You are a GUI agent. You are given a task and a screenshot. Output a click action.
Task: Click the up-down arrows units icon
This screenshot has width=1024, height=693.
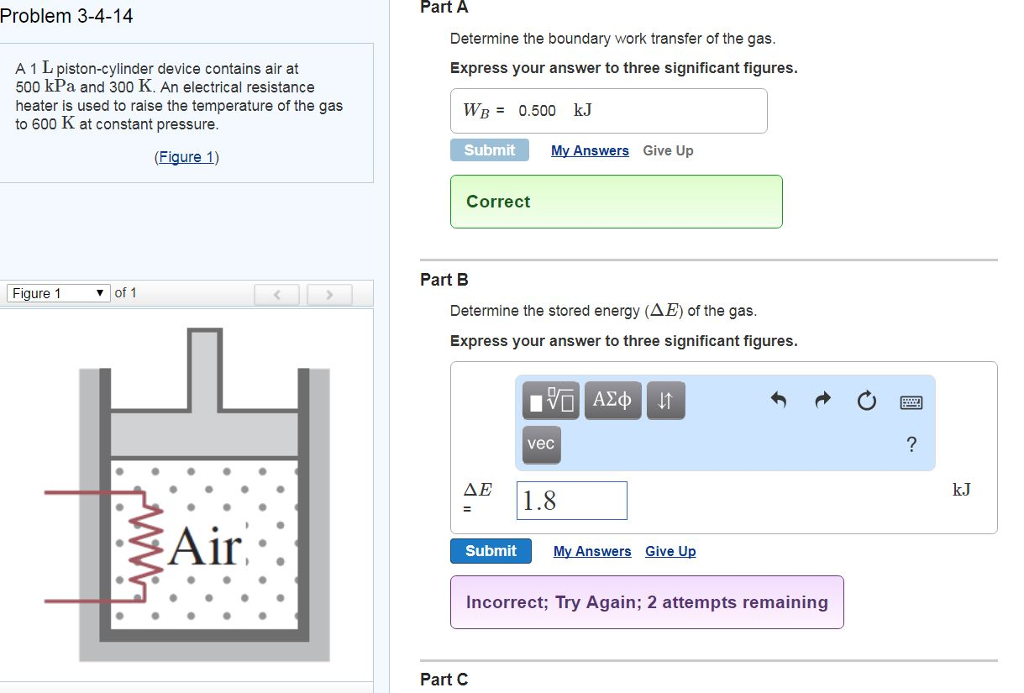coord(666,400)
